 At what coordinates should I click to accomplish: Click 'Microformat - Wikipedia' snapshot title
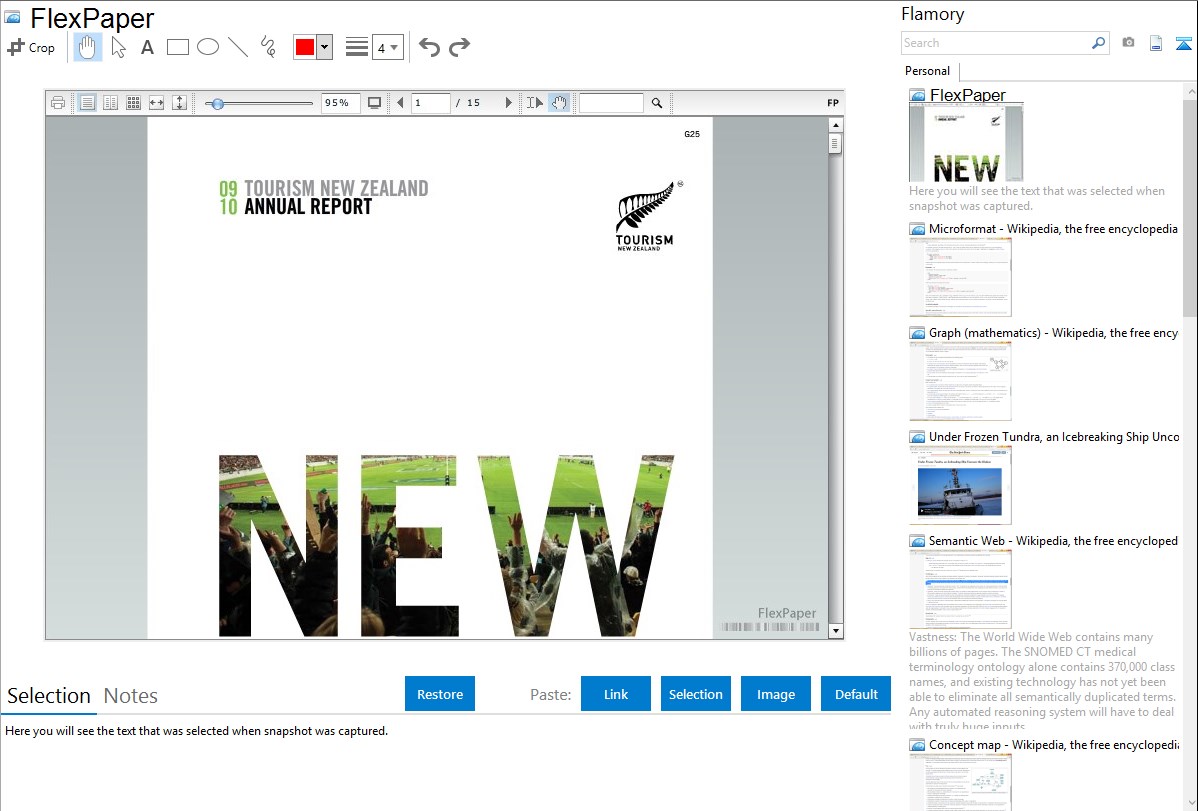point(1053,229)
